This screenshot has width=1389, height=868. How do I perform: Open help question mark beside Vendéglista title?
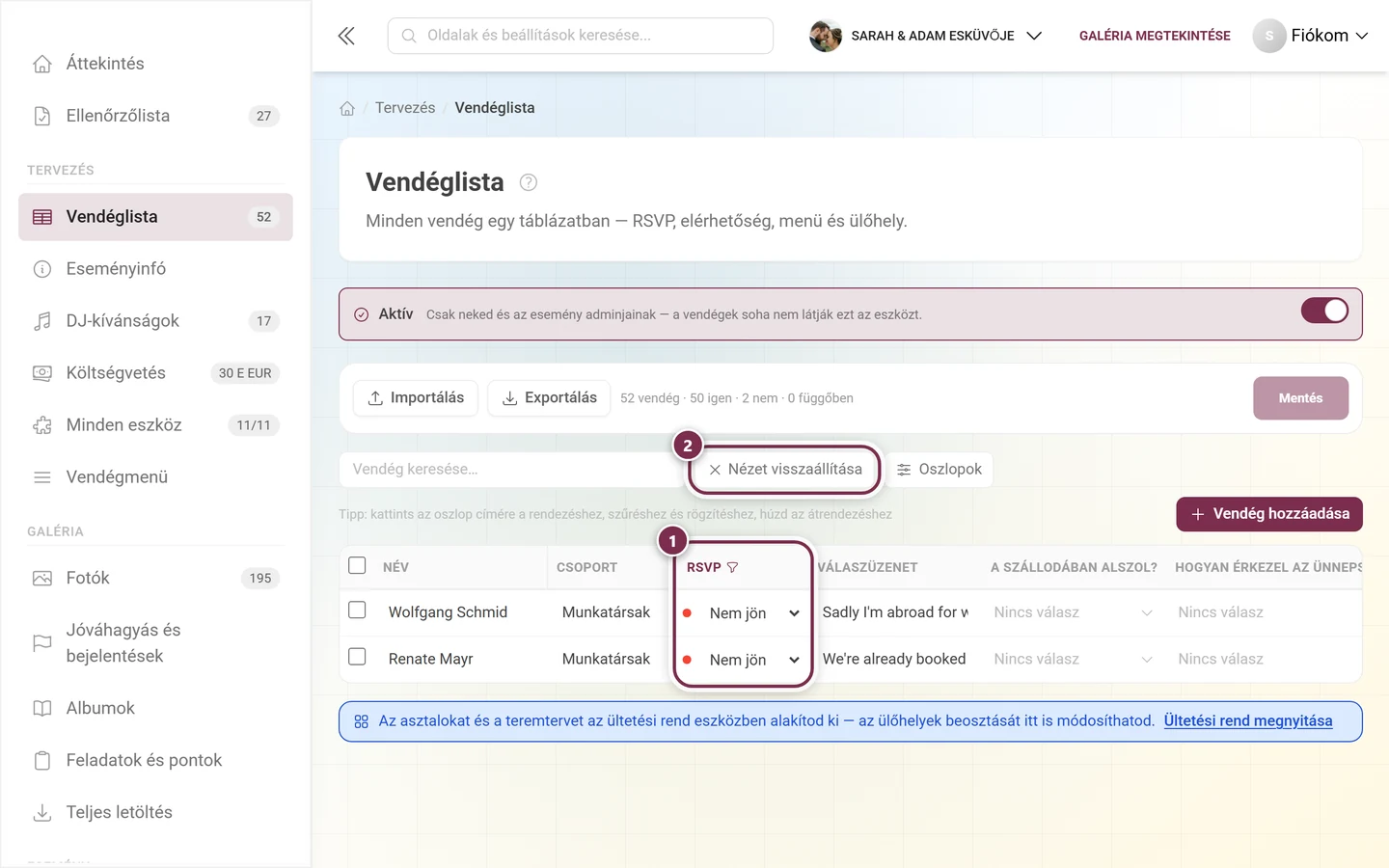point(529,182)
